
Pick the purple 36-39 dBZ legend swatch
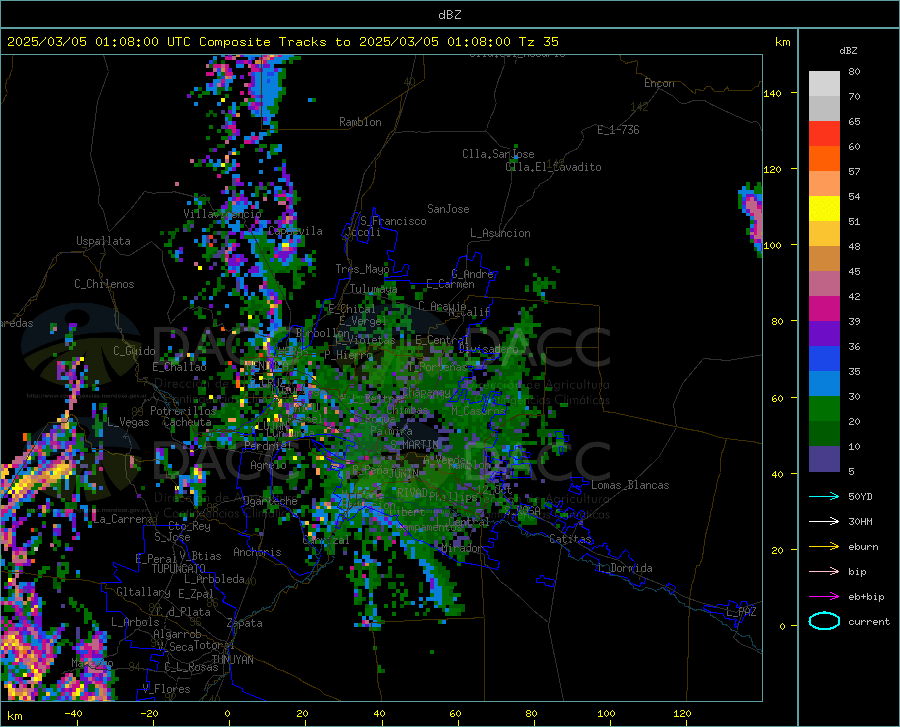[824, 334]
